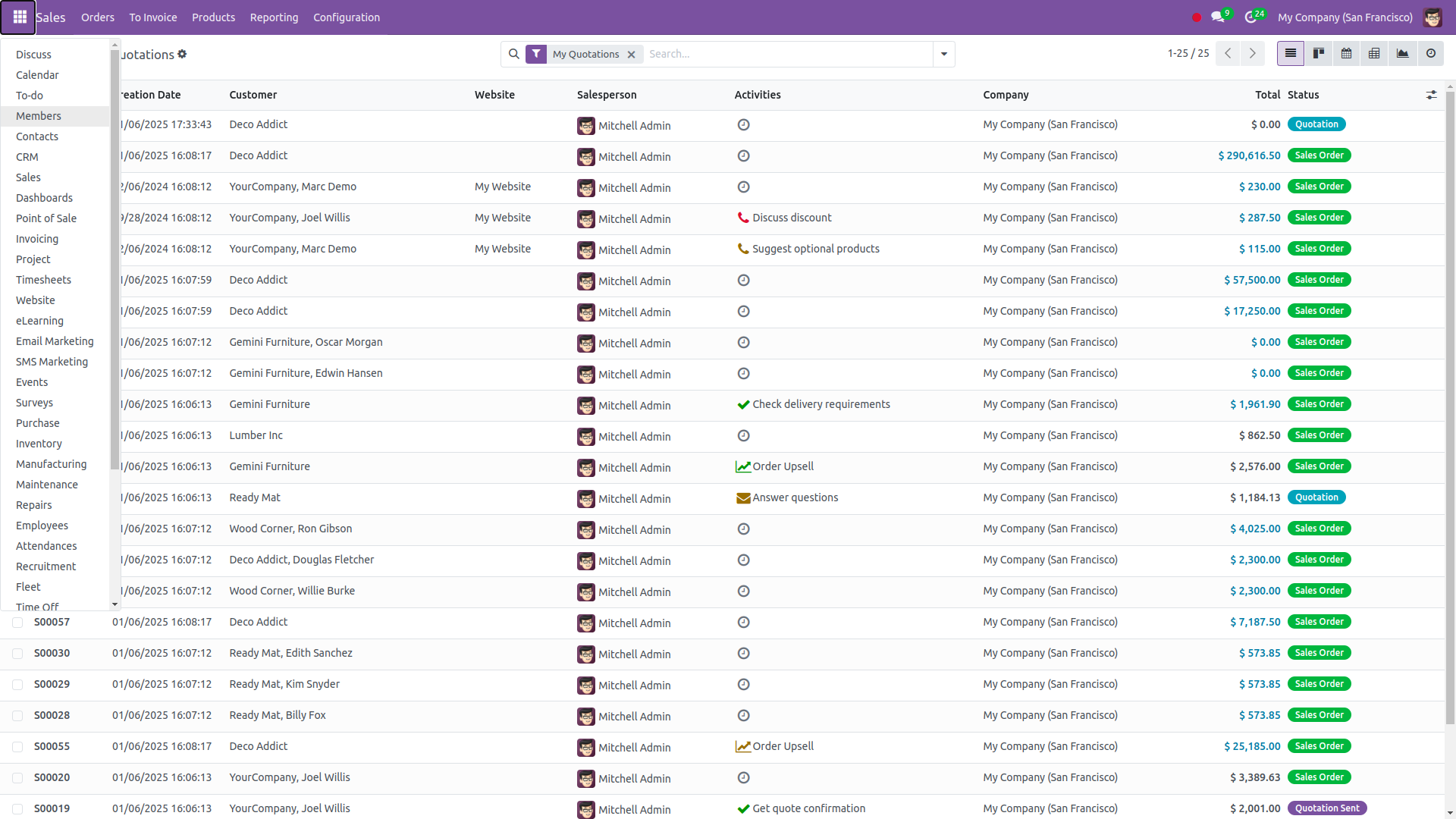Select checkbox for order S00057
The height and width of the screenshot is (819, 1456).
17,622
